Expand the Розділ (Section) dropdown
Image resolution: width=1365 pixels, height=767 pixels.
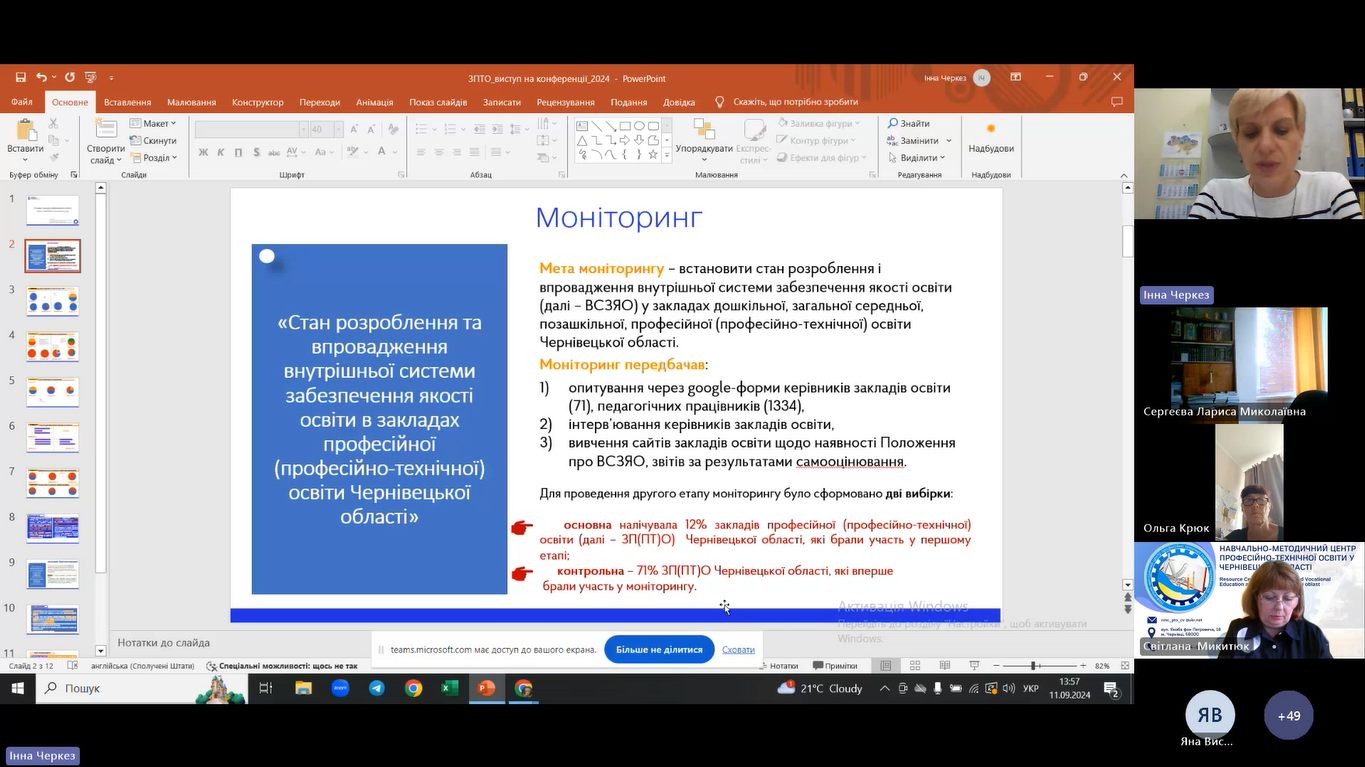(156, 158)
